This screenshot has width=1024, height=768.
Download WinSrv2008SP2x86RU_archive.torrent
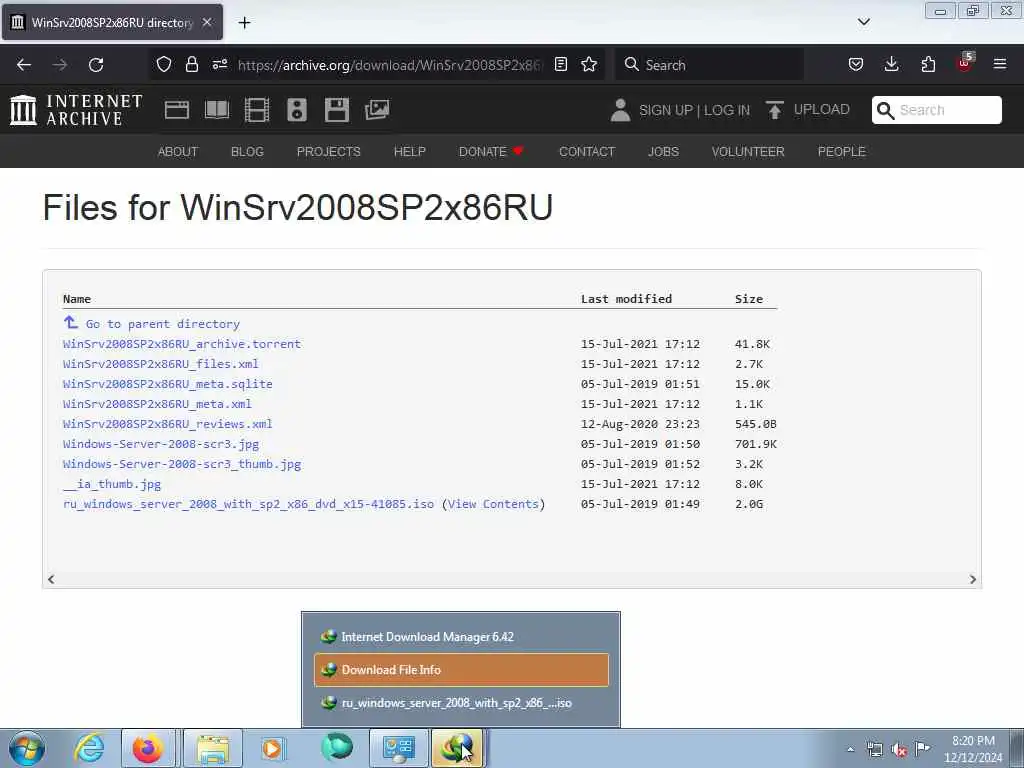182,344
